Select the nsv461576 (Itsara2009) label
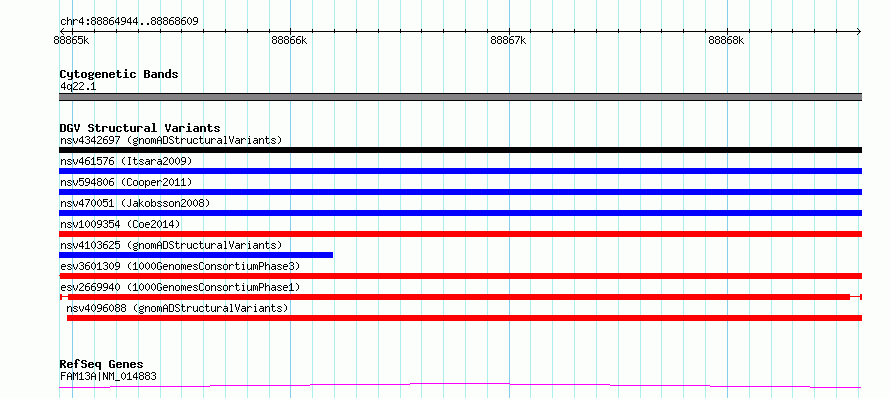This screenshot has height=398, width=890. click(x=126, y=161)
